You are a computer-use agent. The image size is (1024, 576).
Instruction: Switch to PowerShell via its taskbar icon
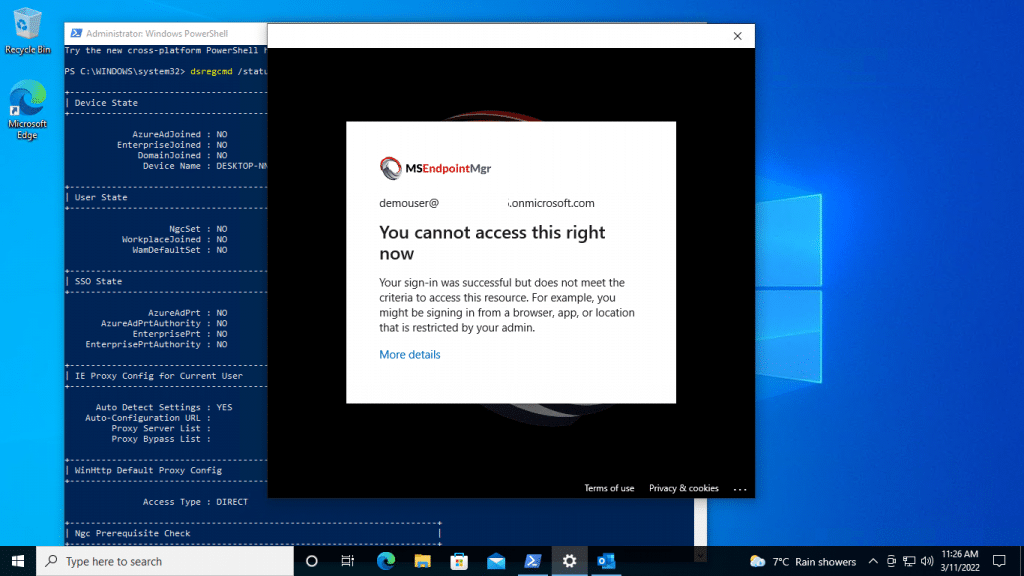532,561
